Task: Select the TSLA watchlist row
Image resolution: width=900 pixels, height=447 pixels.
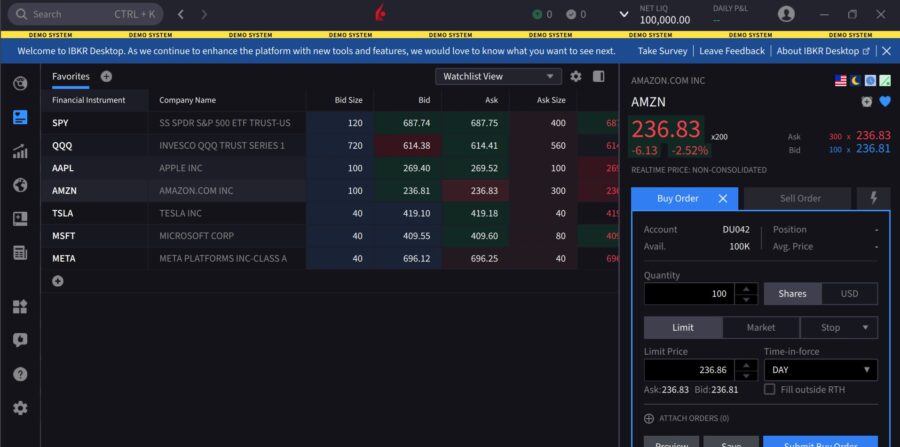Action: pos(330,213)
